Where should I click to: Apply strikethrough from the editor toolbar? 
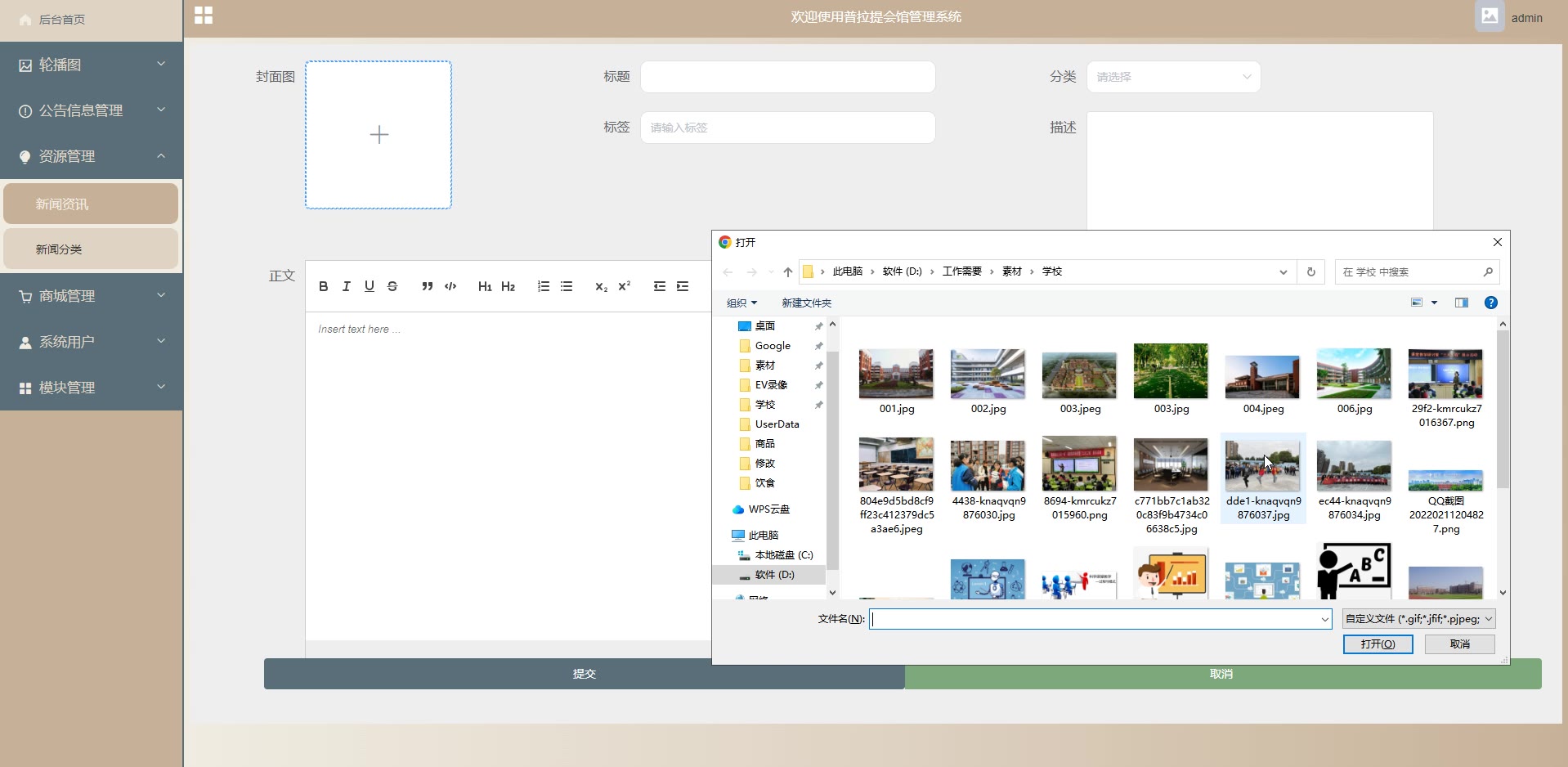pos(392,286)
